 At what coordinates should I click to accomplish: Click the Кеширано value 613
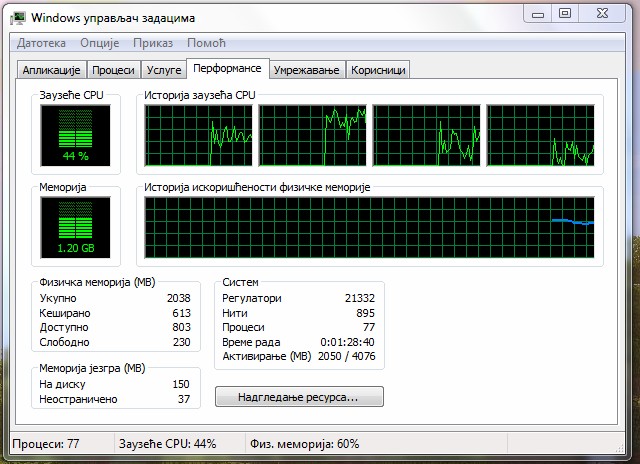point(182,313)
